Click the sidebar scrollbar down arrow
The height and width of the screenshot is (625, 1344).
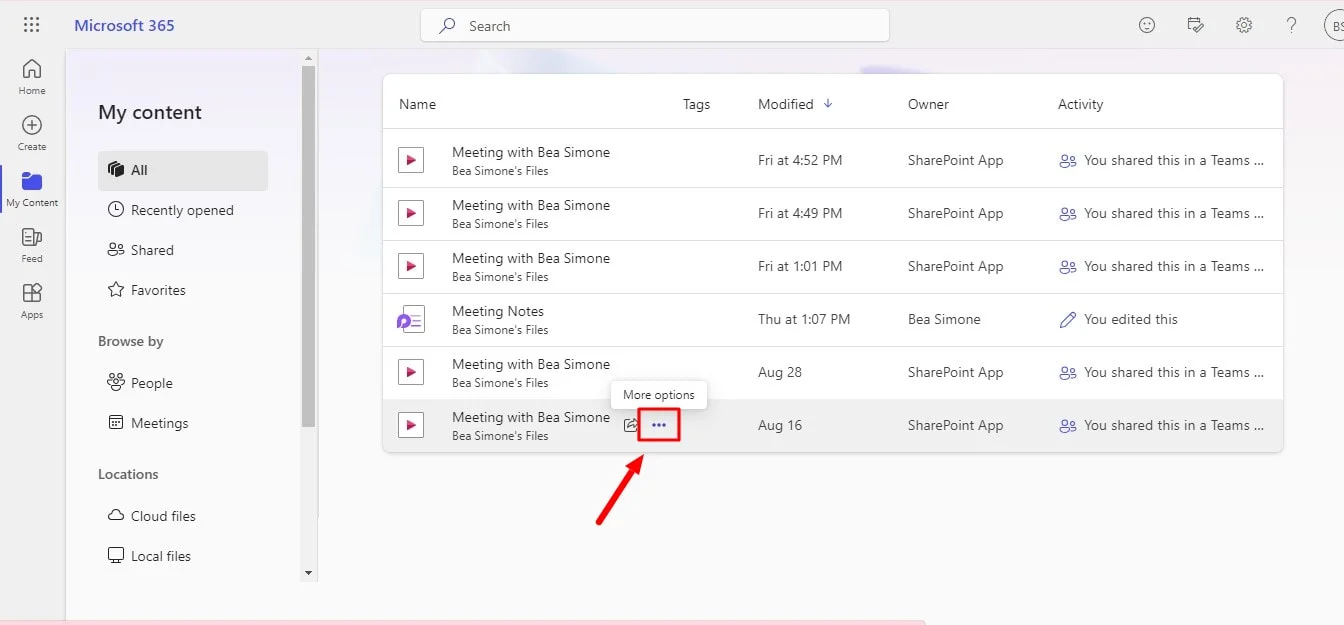pyautogui.click(x=309, y=573)
